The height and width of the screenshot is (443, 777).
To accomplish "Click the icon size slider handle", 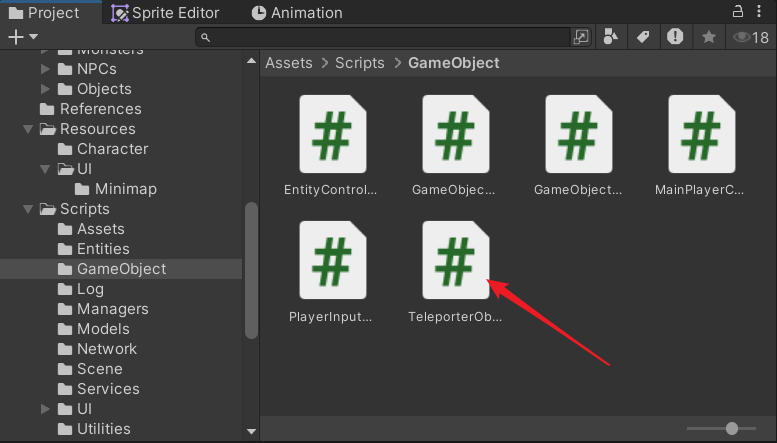I will tap(732, 428).
